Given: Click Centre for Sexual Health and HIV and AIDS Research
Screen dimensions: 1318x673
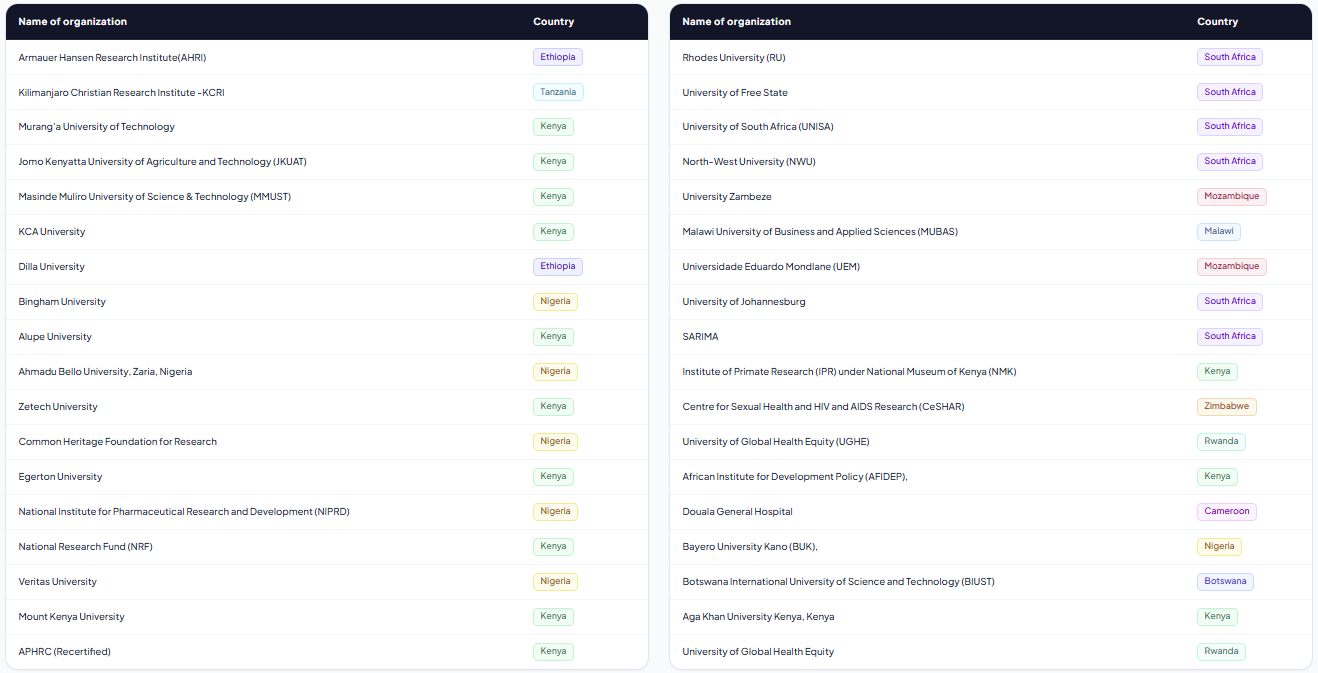Looking at the screenshot, I should (823, 407).
